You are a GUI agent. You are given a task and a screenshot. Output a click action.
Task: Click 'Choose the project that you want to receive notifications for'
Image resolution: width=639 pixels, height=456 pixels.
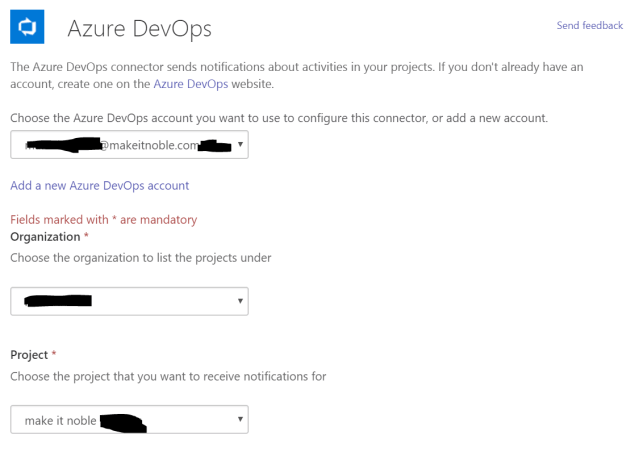click(168, 376)
